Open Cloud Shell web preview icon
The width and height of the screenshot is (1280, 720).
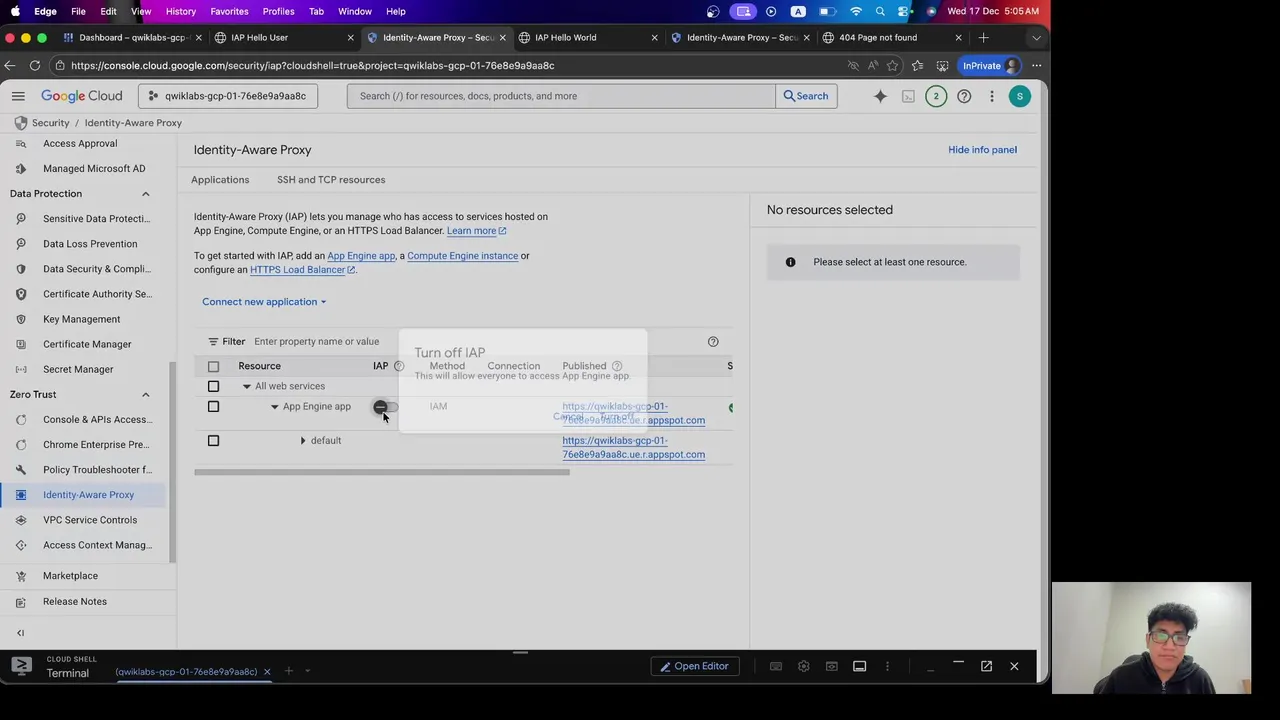pyautogui.click(x=831, y=666)
